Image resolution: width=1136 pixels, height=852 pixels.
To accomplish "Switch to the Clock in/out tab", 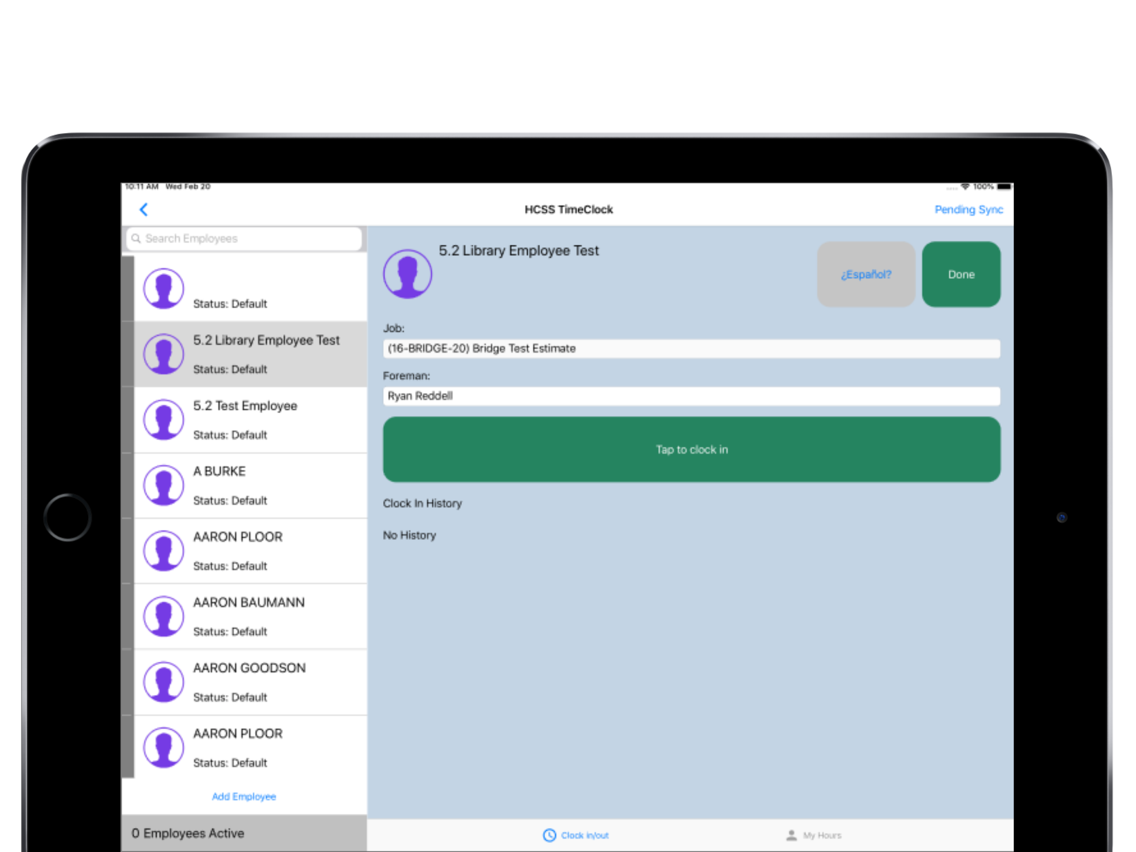I will tap(576, 835).
